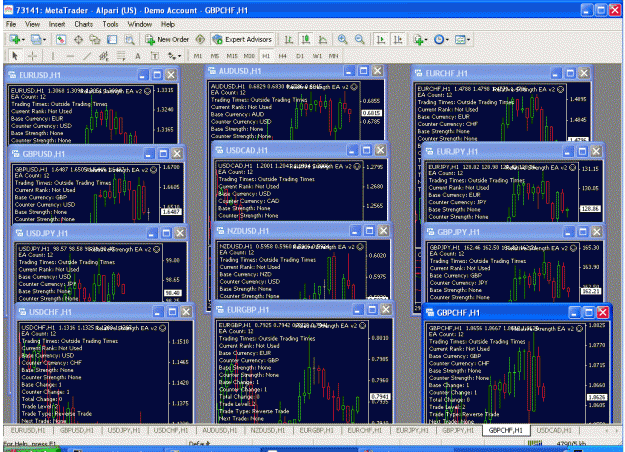Open the File menu
Viewport: 625px width, 452px height.
pyautogui.click(x=11, y=24)
